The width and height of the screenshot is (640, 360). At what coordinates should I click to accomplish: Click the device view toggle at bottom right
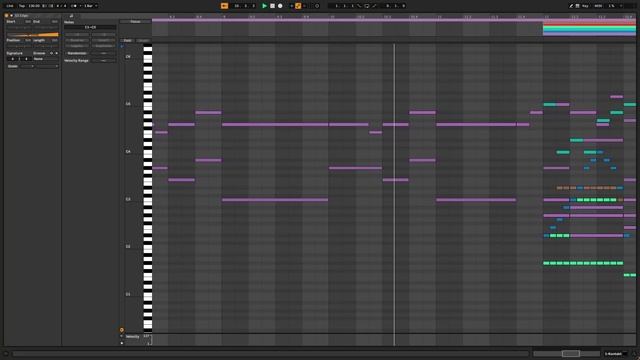[x=634, y=354]
